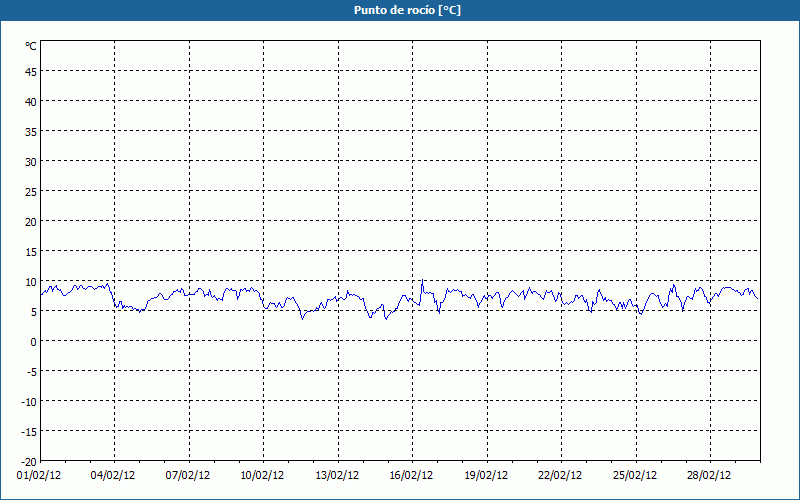Select the 40 y-axis label
Screen dimensions: 800x500
[x=31, y=102]
